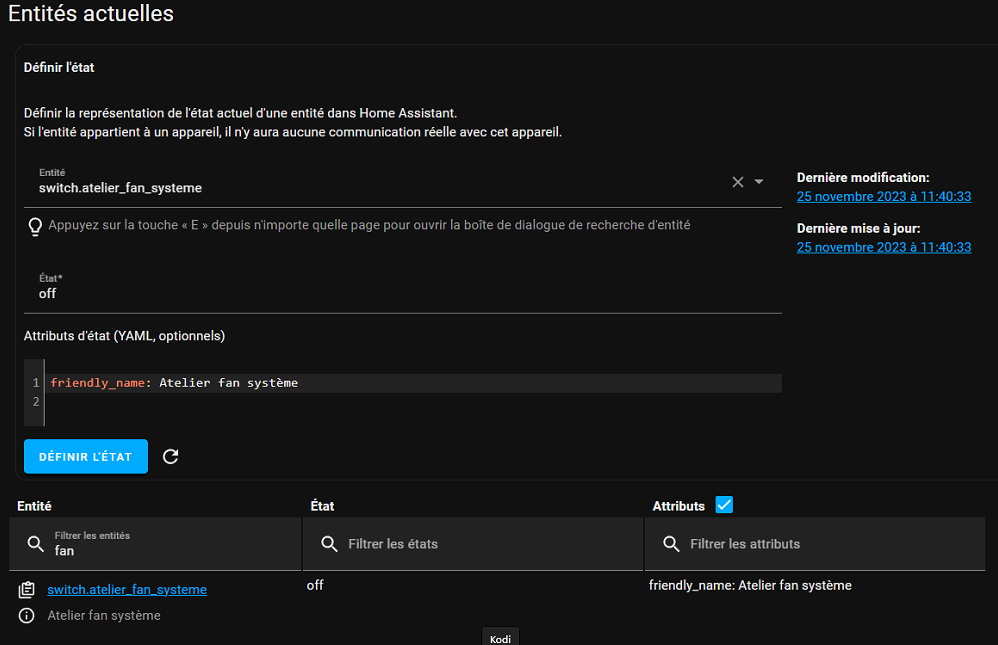Click the 'État' column header
Viewport: 998px width, 645px height.
pyautogui.click(x=322, y=506)
